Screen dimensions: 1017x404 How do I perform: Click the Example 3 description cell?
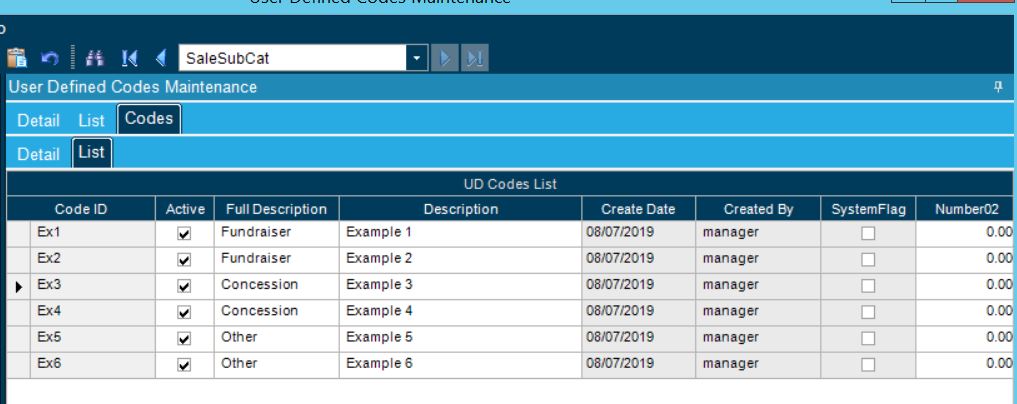click(461, 286)
